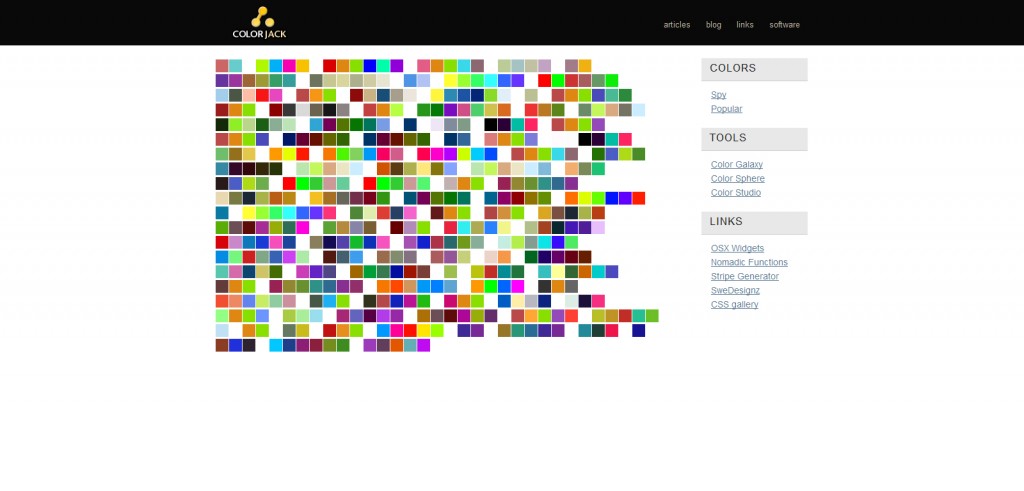This screenshot has height=491, width=1024.
Task: Open the Spy link under Colors
Action: (718, 95)
